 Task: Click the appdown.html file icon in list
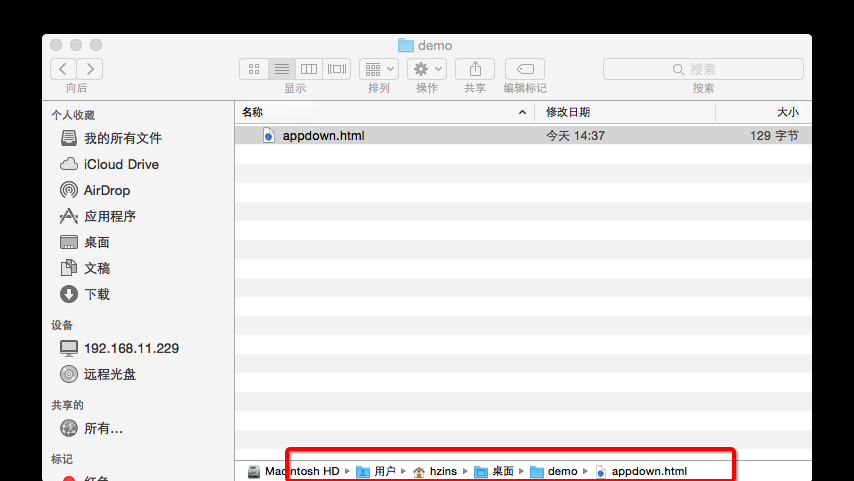tap(269, 136)
